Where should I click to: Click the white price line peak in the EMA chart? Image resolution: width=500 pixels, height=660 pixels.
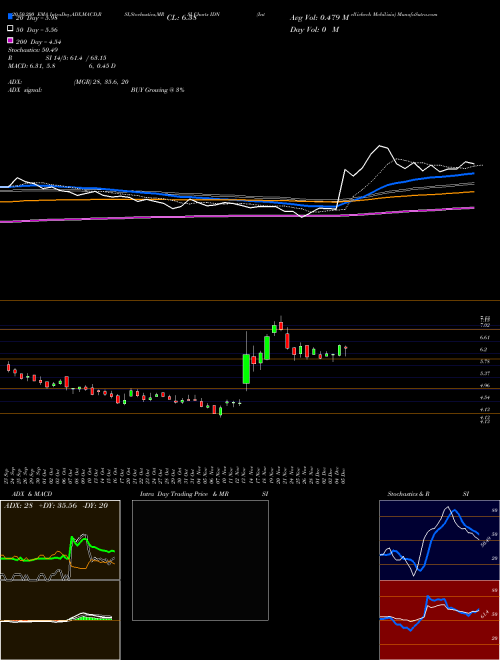[x=380, y=146]
